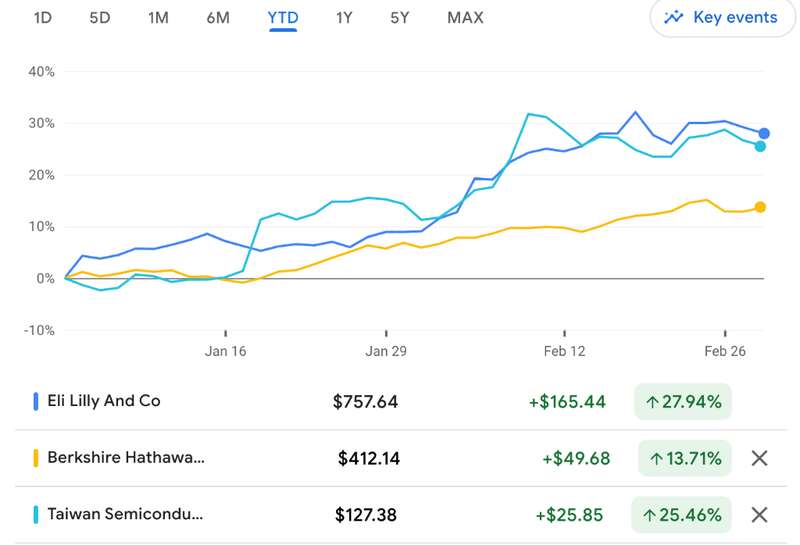Open the Eli Lilly And Co stock
This screenshot has height=545, width=800.
tap(103, 401)
